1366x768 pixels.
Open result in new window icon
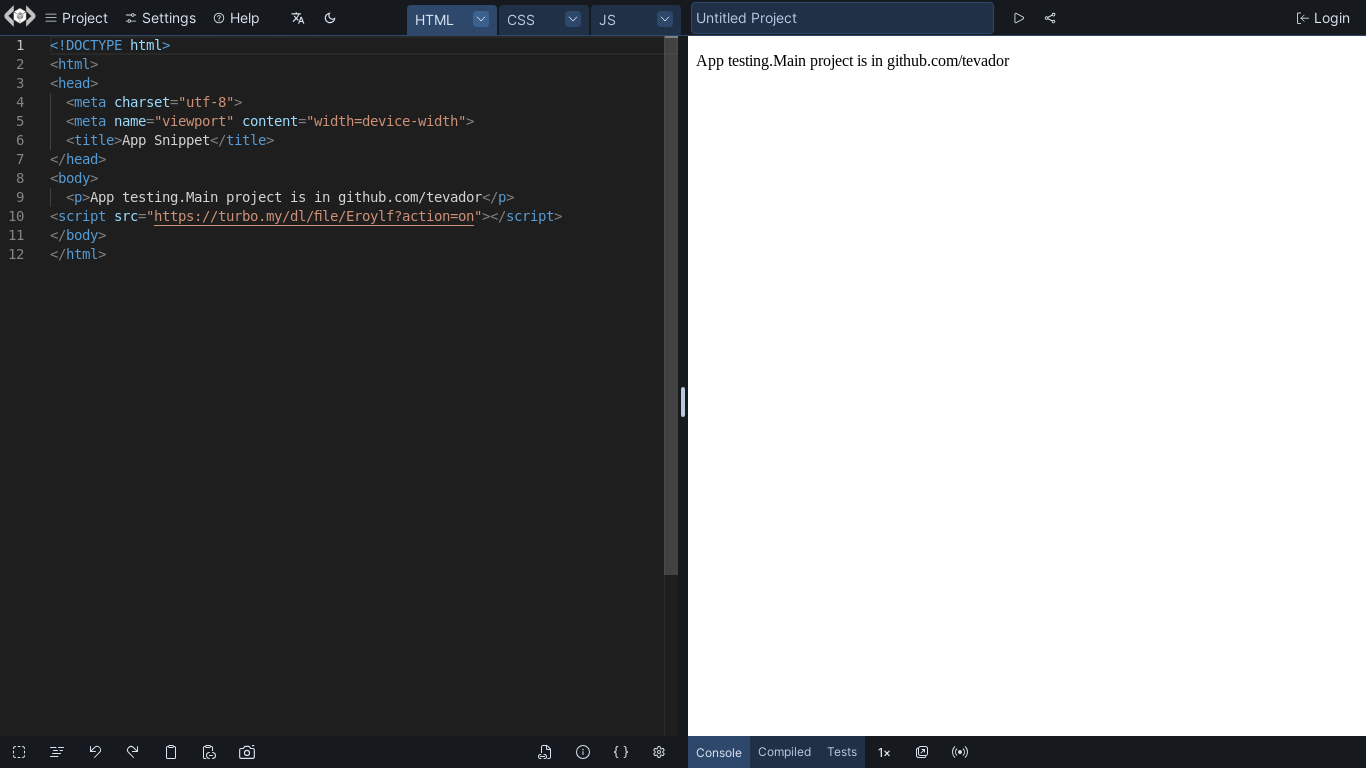[922, 752]
